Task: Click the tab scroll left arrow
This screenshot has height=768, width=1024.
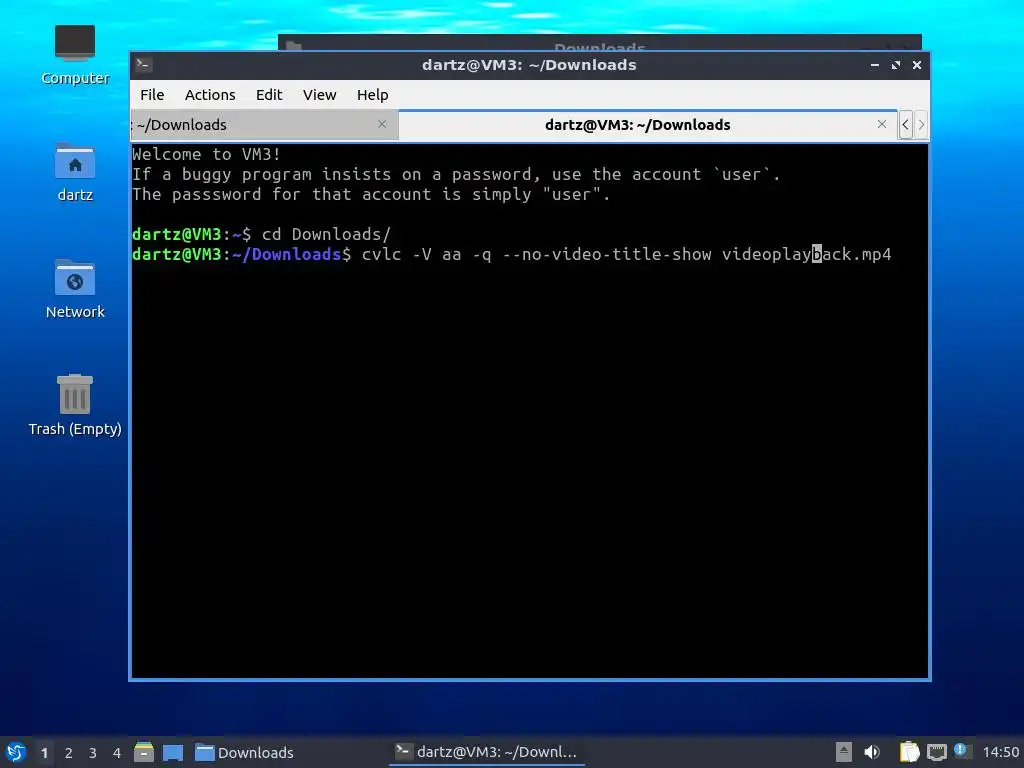Action: pyautogui.click(x=905, y=124)
